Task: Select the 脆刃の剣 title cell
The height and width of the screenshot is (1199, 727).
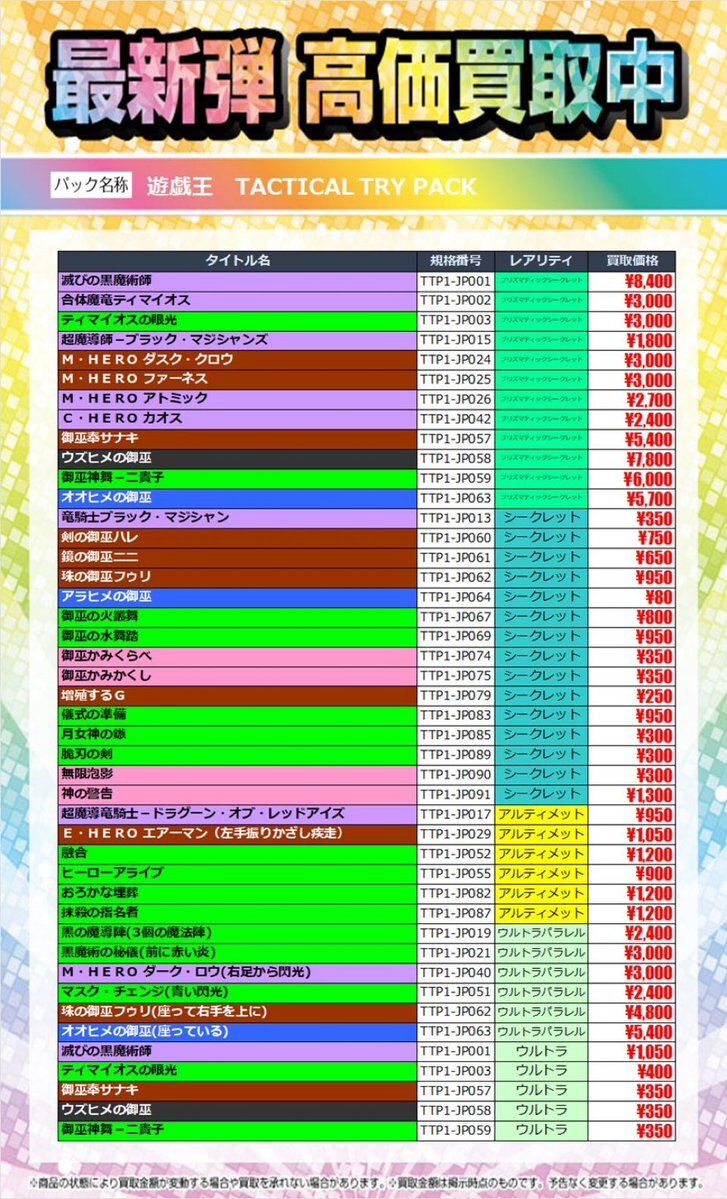Action: [237, 755]
